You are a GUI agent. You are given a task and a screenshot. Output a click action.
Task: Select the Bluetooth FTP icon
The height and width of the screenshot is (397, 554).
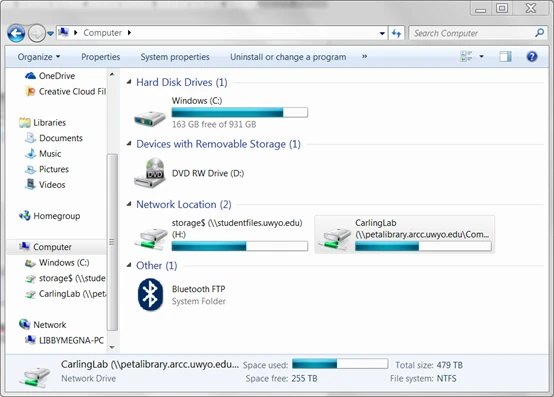click(150, 295)
